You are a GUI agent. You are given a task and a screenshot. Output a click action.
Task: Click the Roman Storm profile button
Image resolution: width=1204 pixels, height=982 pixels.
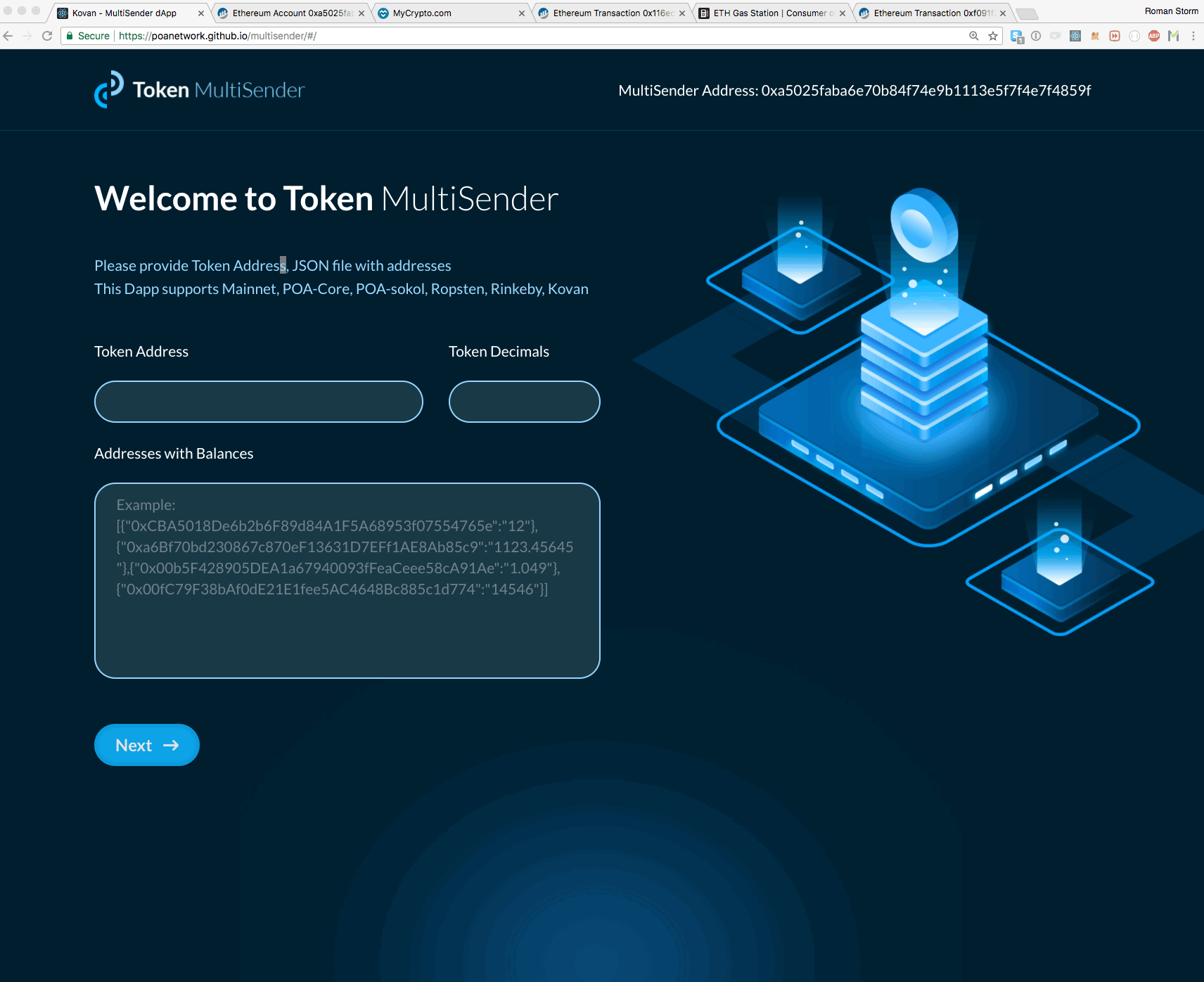click(x=1171, y=11)
